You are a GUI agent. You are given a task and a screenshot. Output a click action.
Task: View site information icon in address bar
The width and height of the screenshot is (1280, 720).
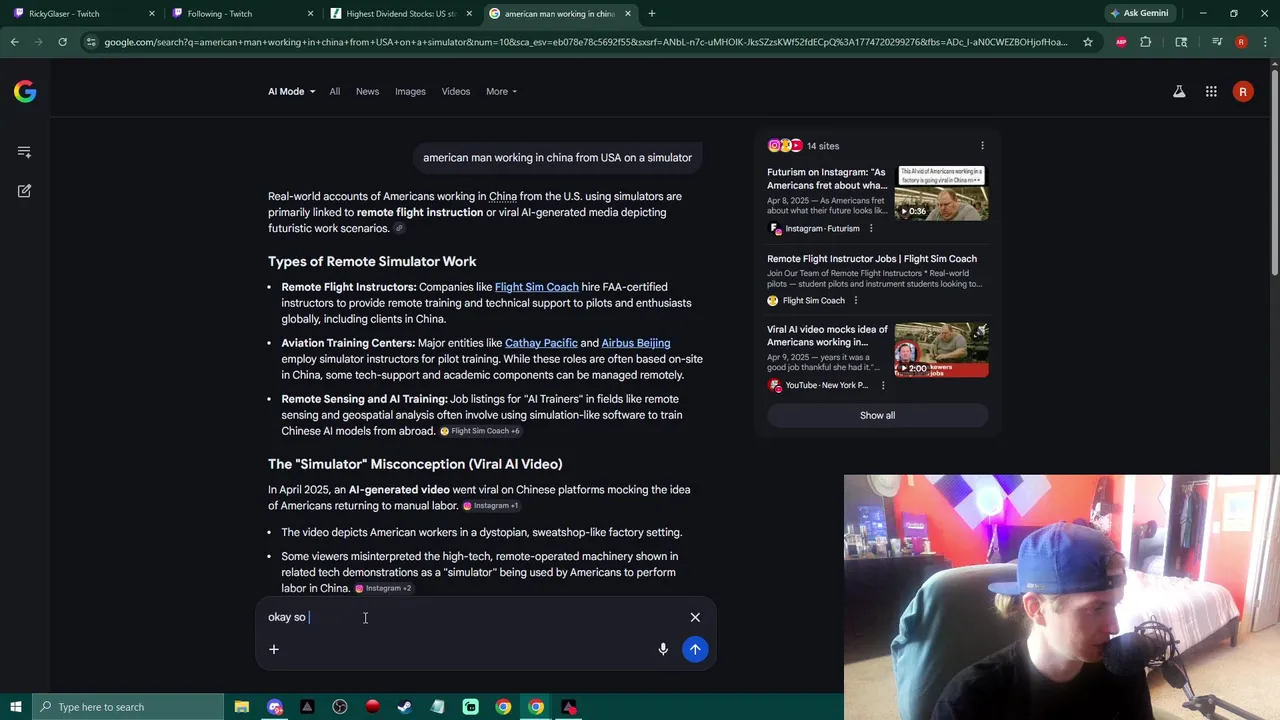[91, 42]
